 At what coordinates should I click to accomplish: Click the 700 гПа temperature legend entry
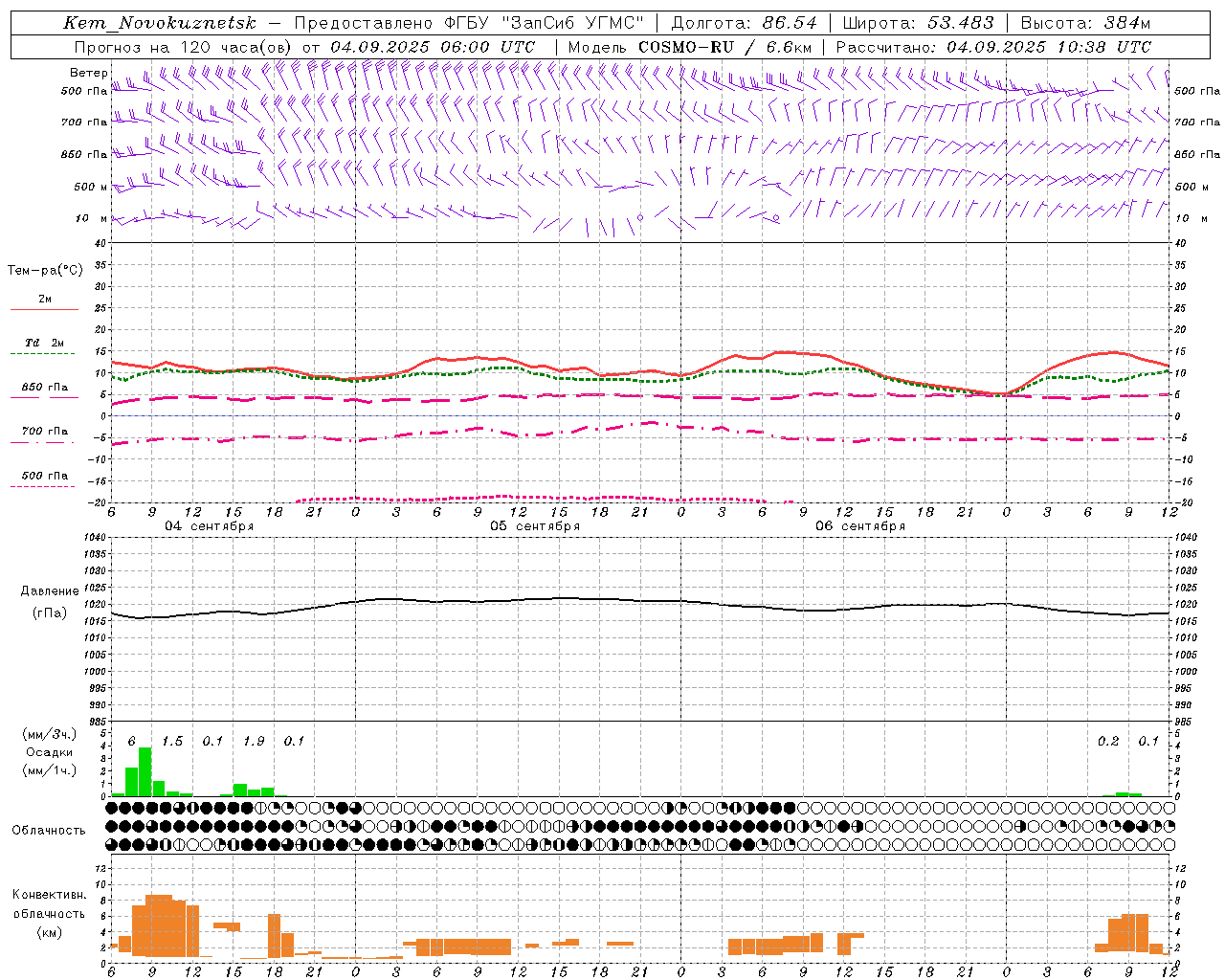coord(45,432)
